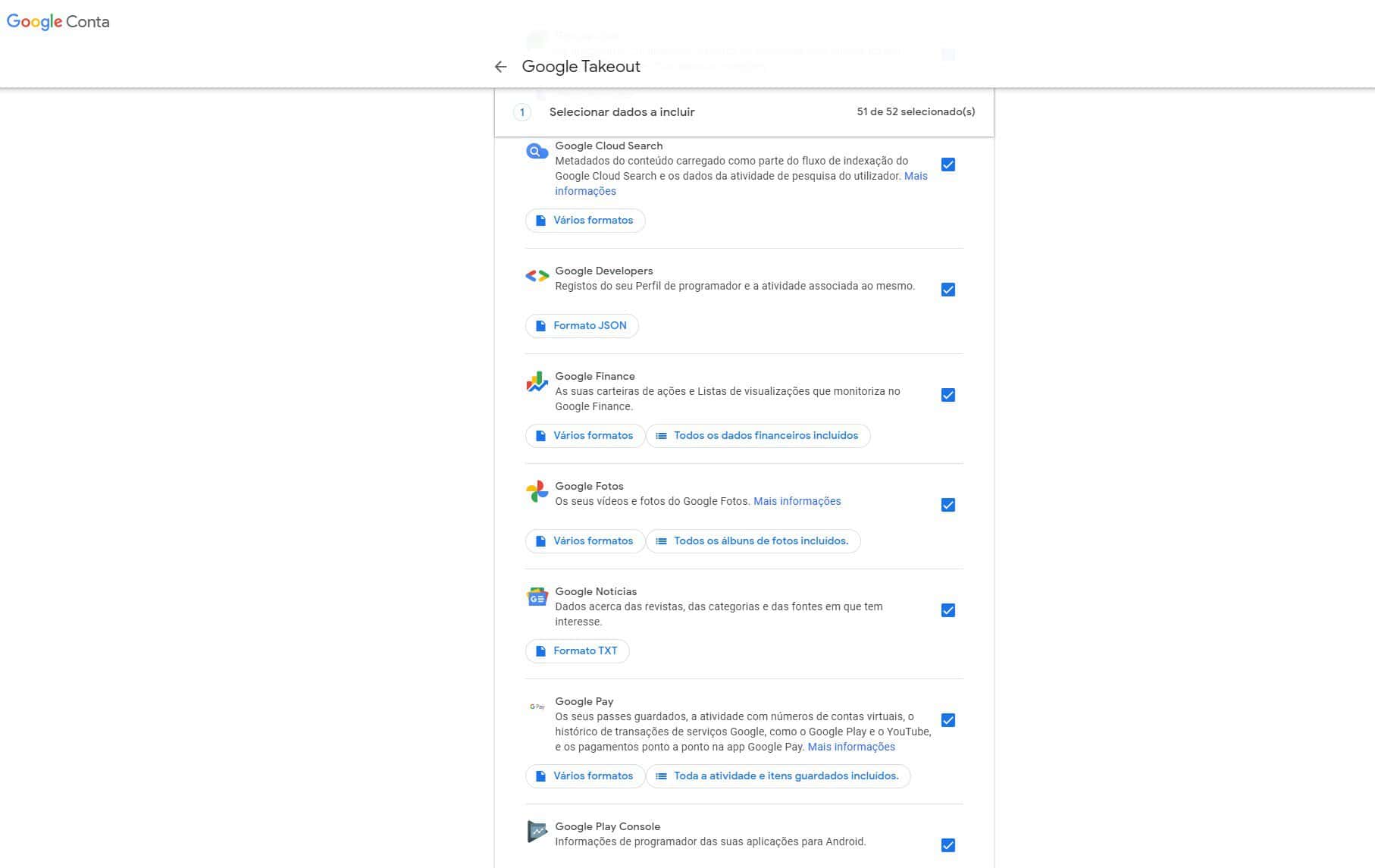Viewport: 1375px width, 868px height.
Task: Click the Google Finance icon
Action: (x=537, y=382)
